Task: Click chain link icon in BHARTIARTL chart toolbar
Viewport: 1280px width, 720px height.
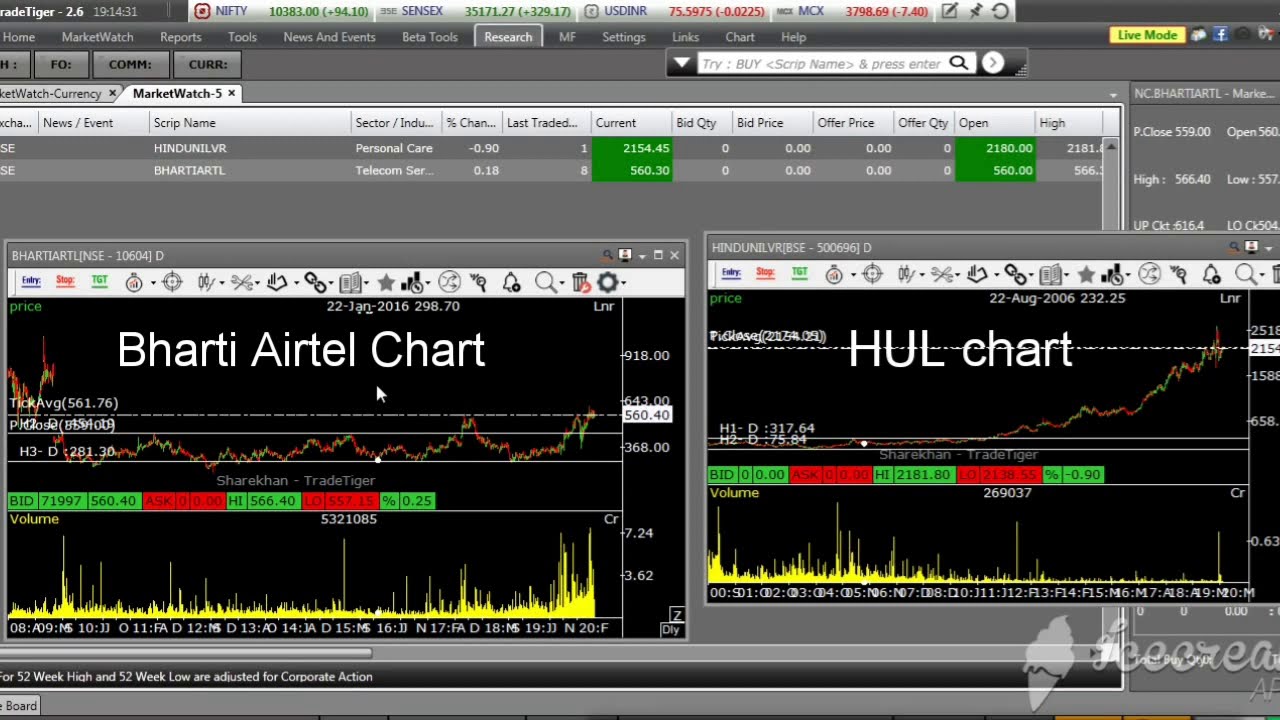Action: 314,283
